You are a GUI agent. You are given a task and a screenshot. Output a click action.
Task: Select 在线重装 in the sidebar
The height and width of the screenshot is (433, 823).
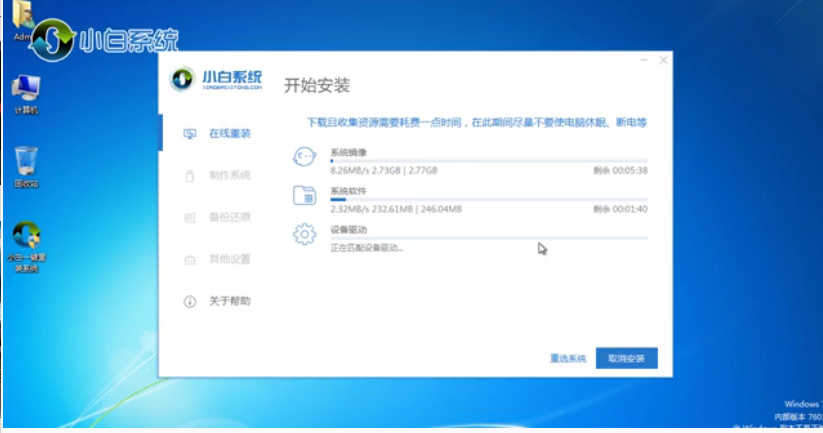[x=229, y=134]
